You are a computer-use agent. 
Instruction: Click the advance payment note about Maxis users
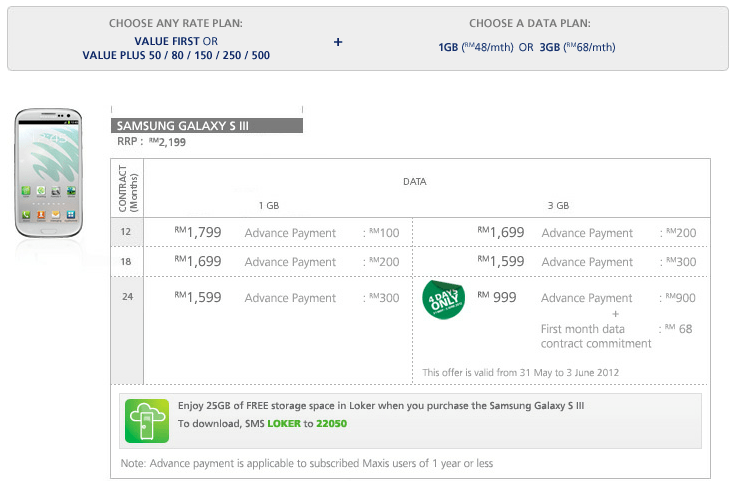(307, 463)
